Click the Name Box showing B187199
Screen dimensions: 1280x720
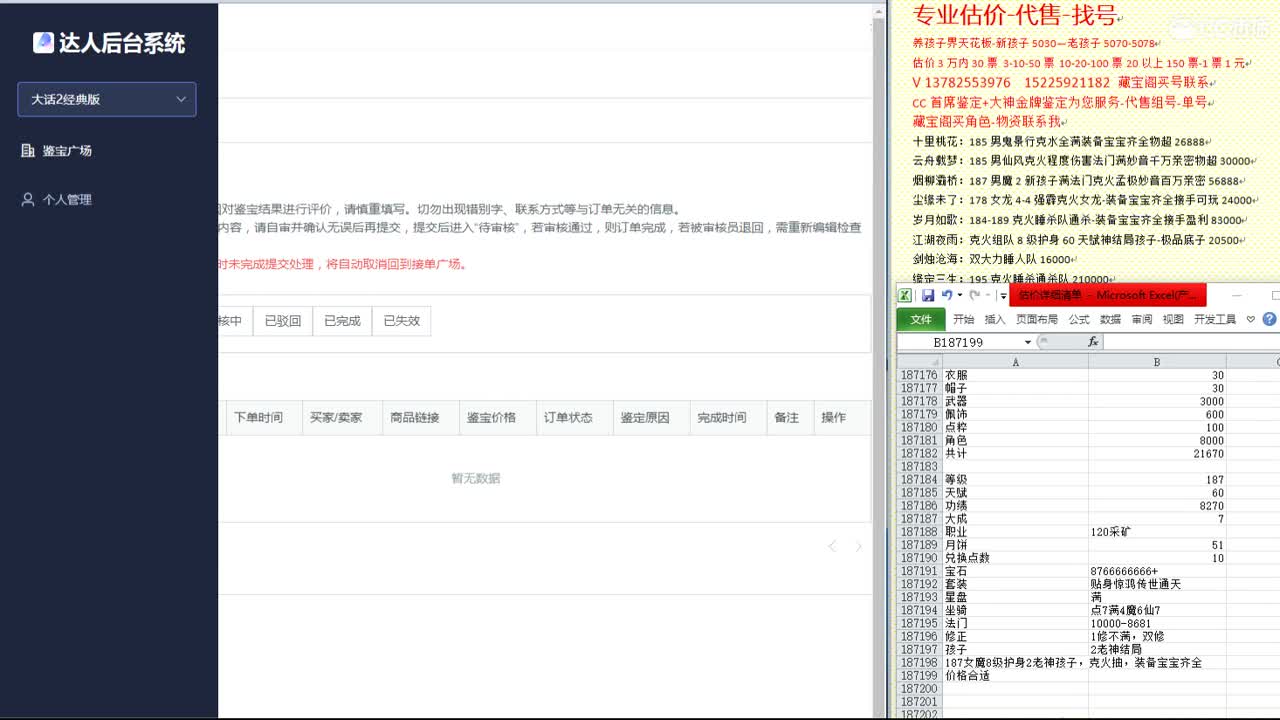[x=959, y=342]
